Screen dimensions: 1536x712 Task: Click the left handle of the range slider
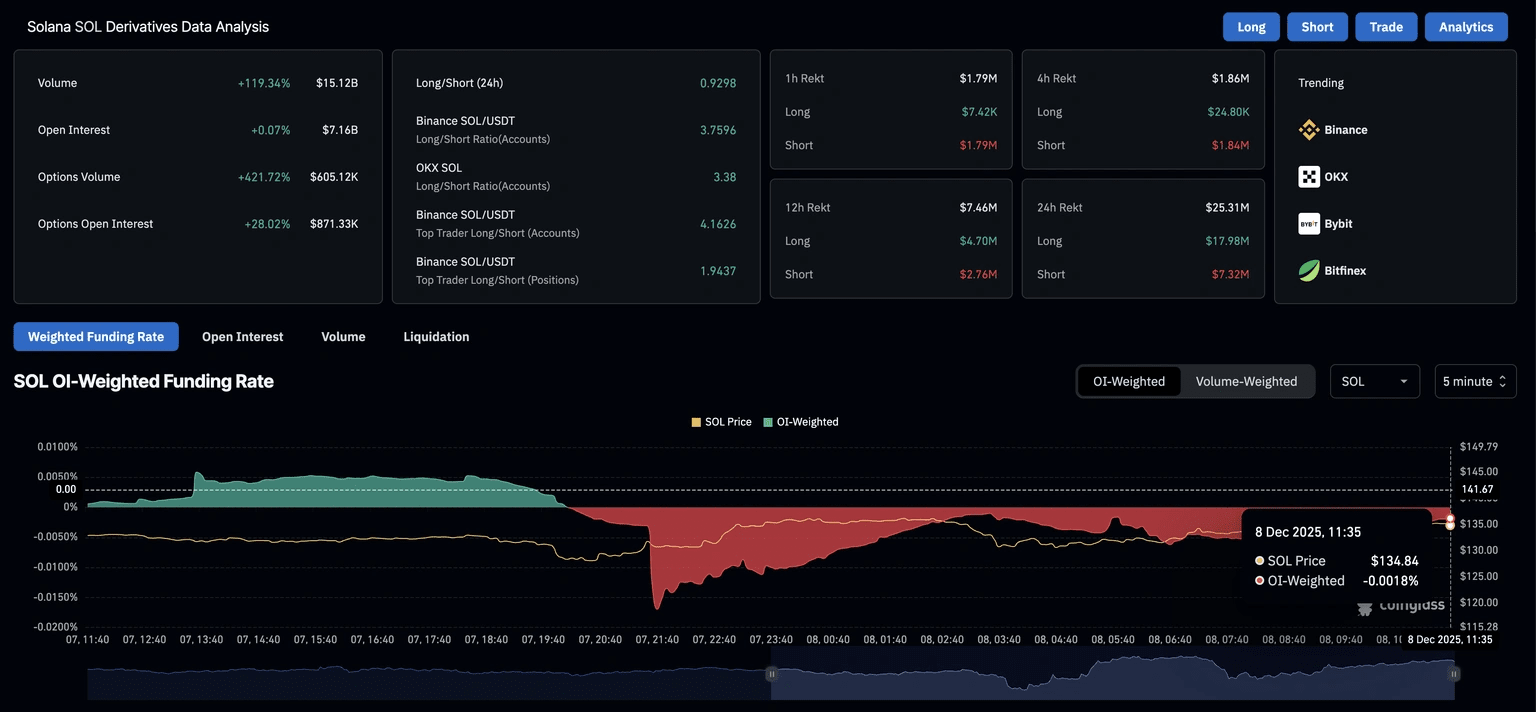pyautogui.click(x=771, y=675)
